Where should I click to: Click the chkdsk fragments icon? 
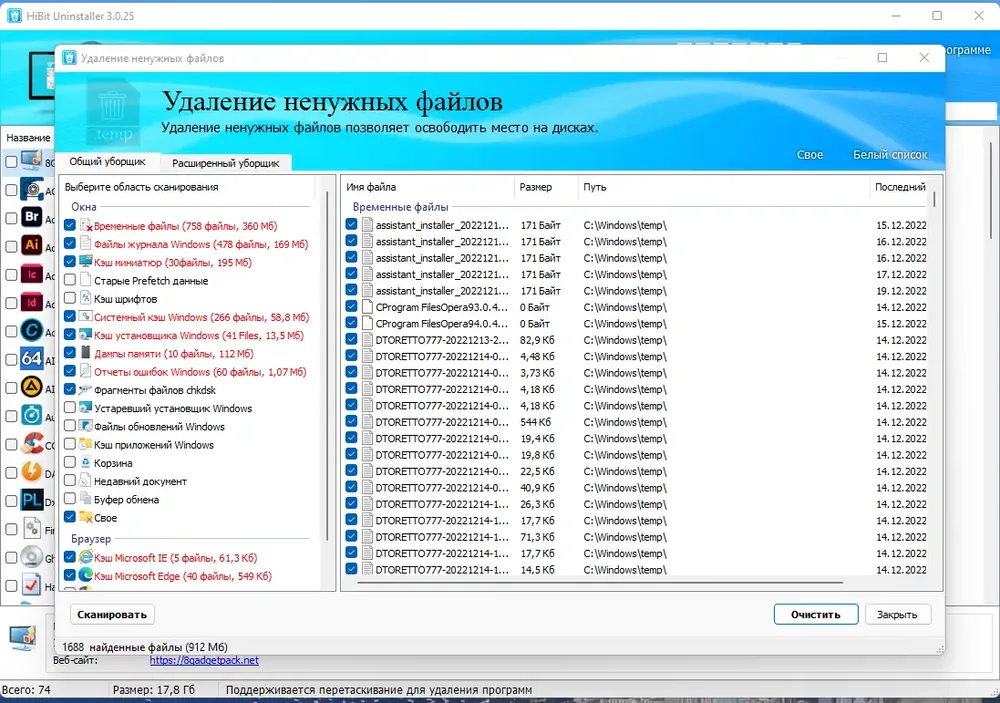pyautogui.click(x=85, y=389)
